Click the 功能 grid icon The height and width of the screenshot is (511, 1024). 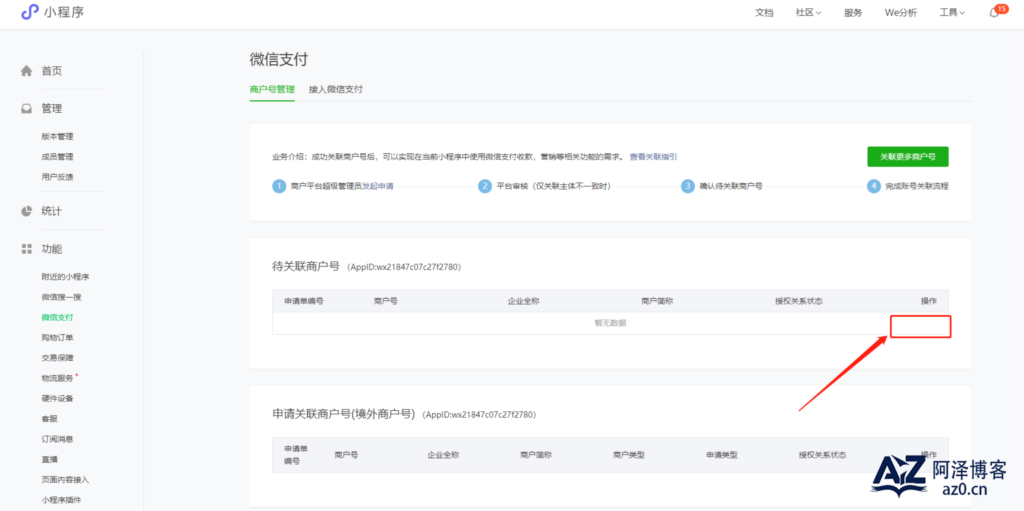(26, 249)
